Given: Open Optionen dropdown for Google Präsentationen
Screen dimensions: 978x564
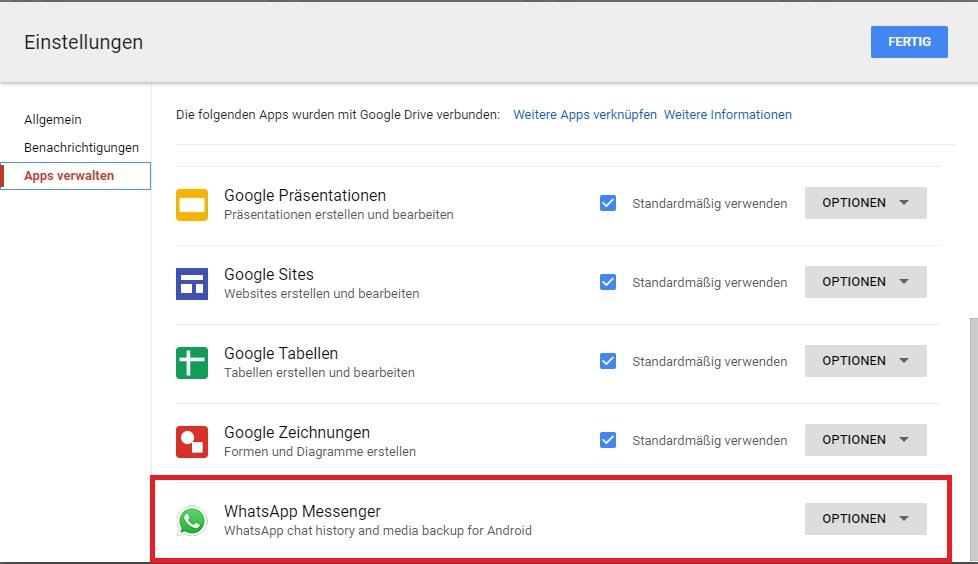Looking at the screenshot, I should [865, 203].
